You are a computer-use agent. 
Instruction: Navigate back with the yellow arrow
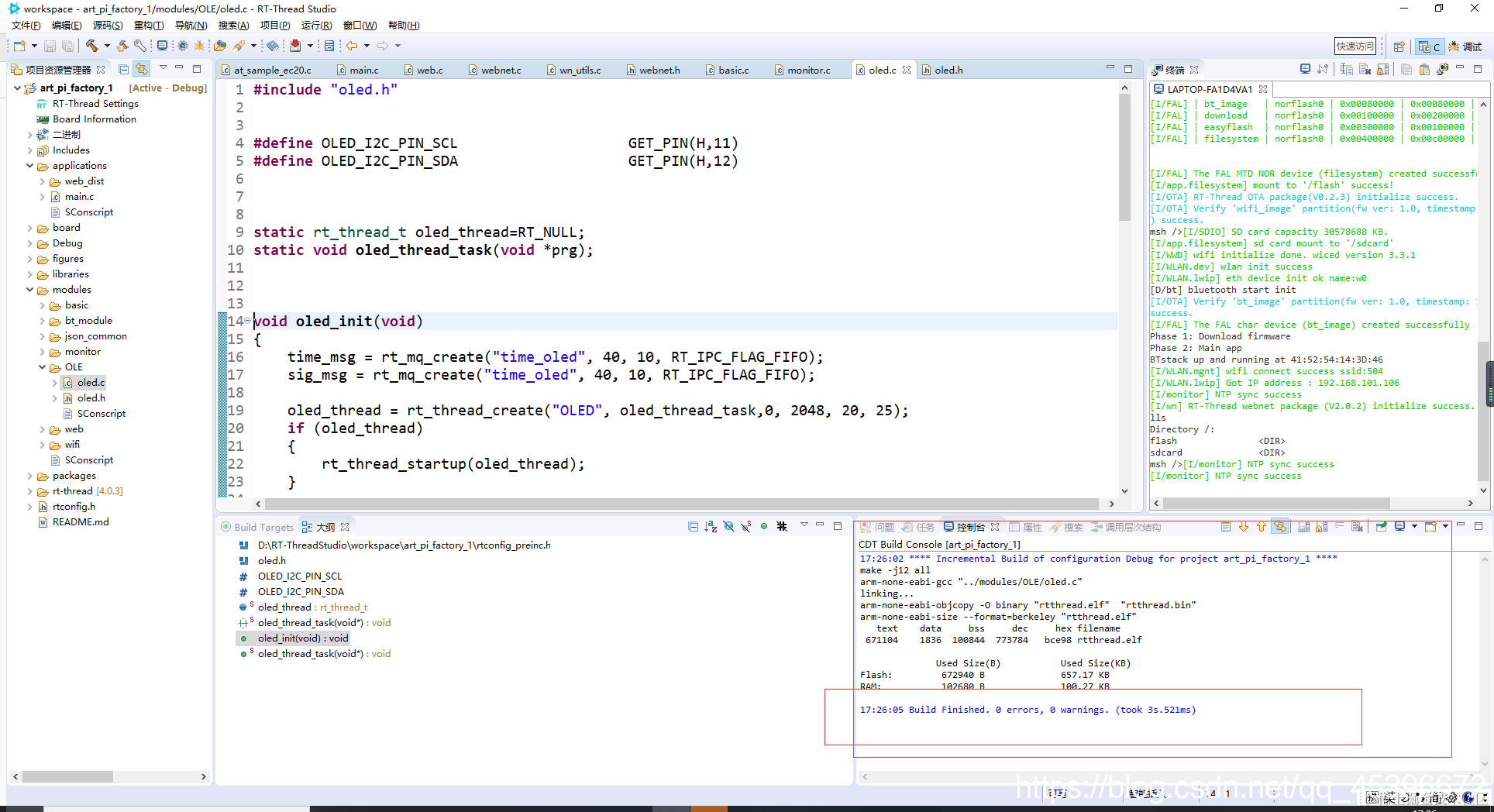pyautogui.click(x=352, y=46)
